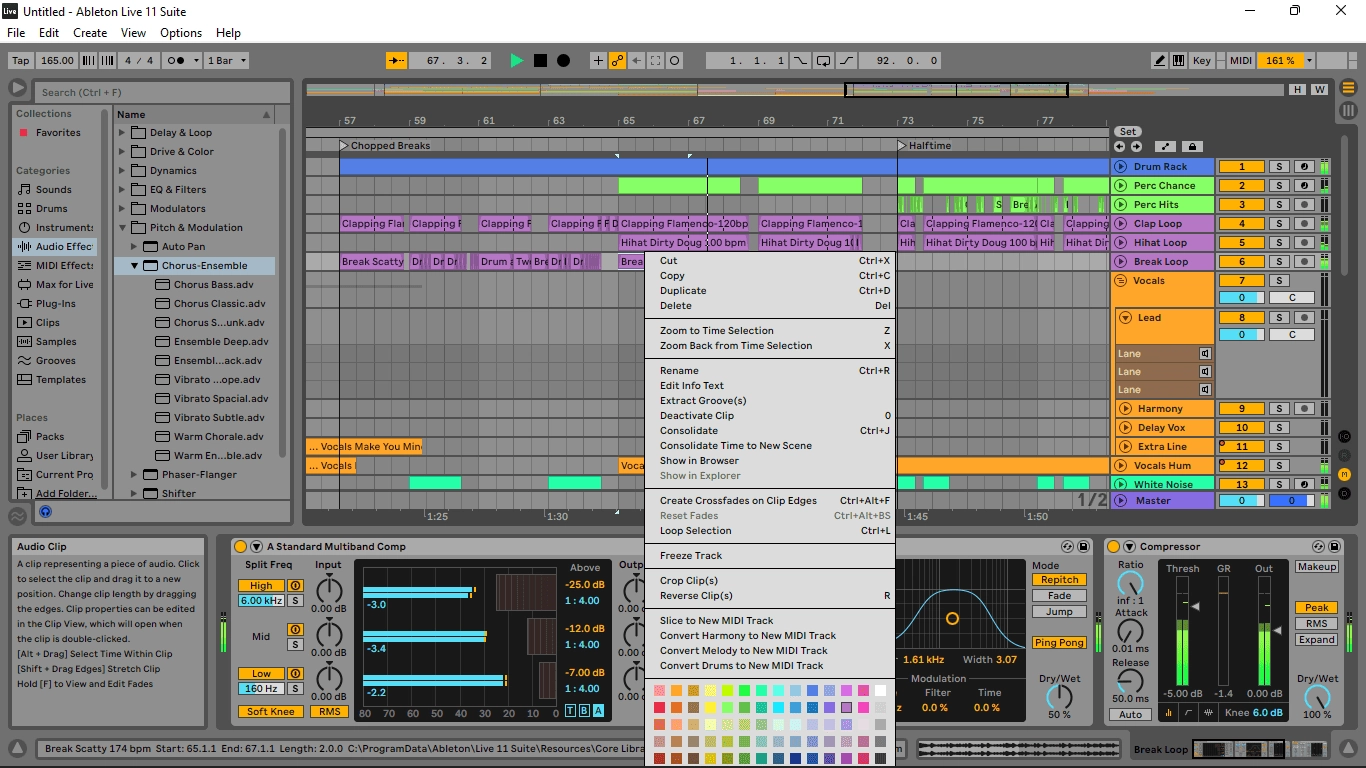Solo the Drum Rack track
This screenshot has width=1366, height=768.
click(x=1279, y=167)
